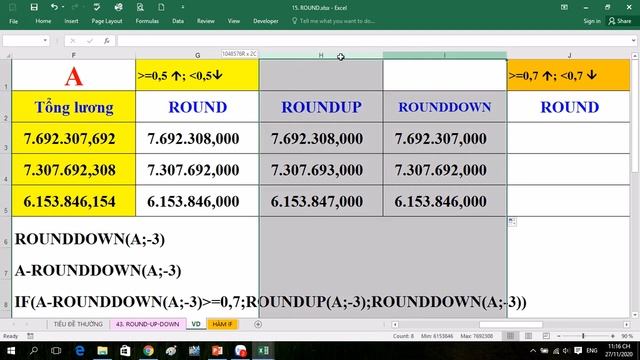Open the Developer ribbon tab
This screenshot has width=640, height=360.
coord(266,21)
